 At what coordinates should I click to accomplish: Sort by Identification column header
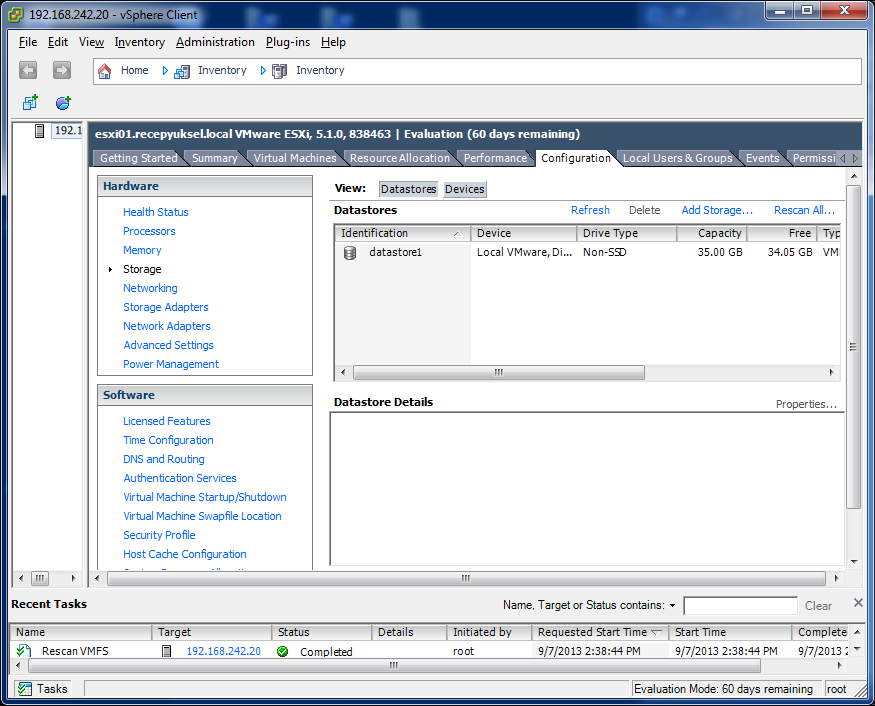(402, 233)
